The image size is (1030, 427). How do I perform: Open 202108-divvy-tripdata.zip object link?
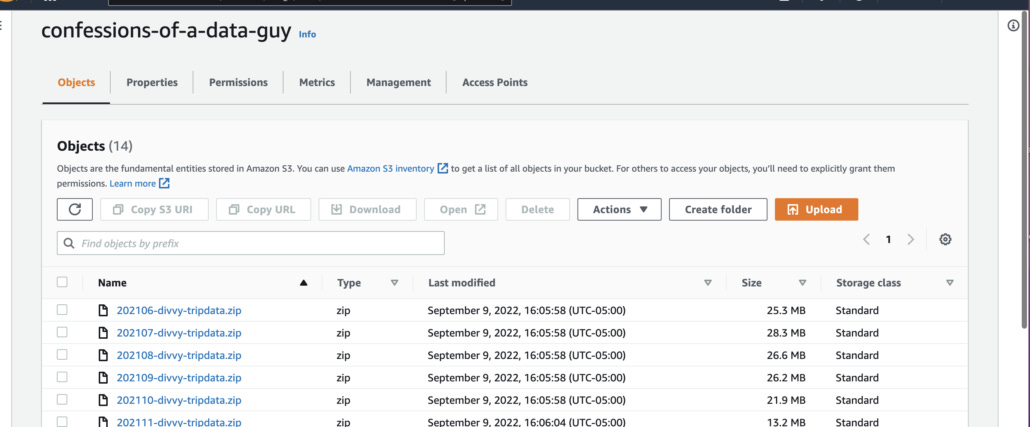[179, 355]
